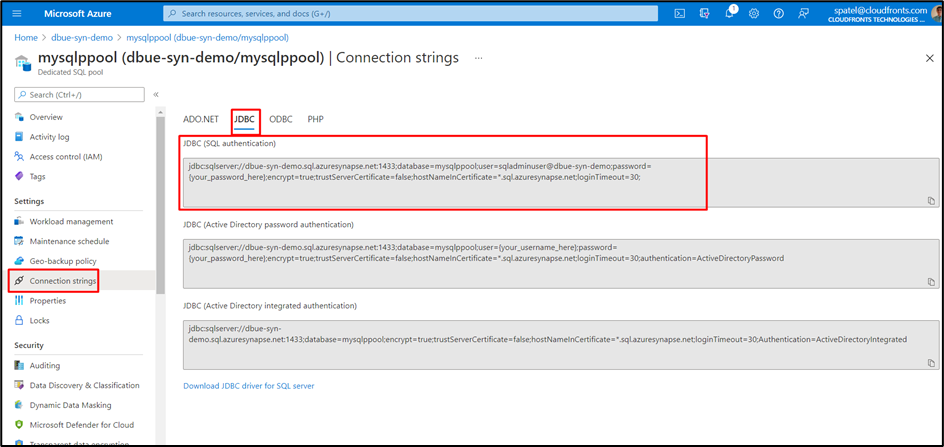
Task: Switch to the JDBC tab
Action: (x=244, y=119)
